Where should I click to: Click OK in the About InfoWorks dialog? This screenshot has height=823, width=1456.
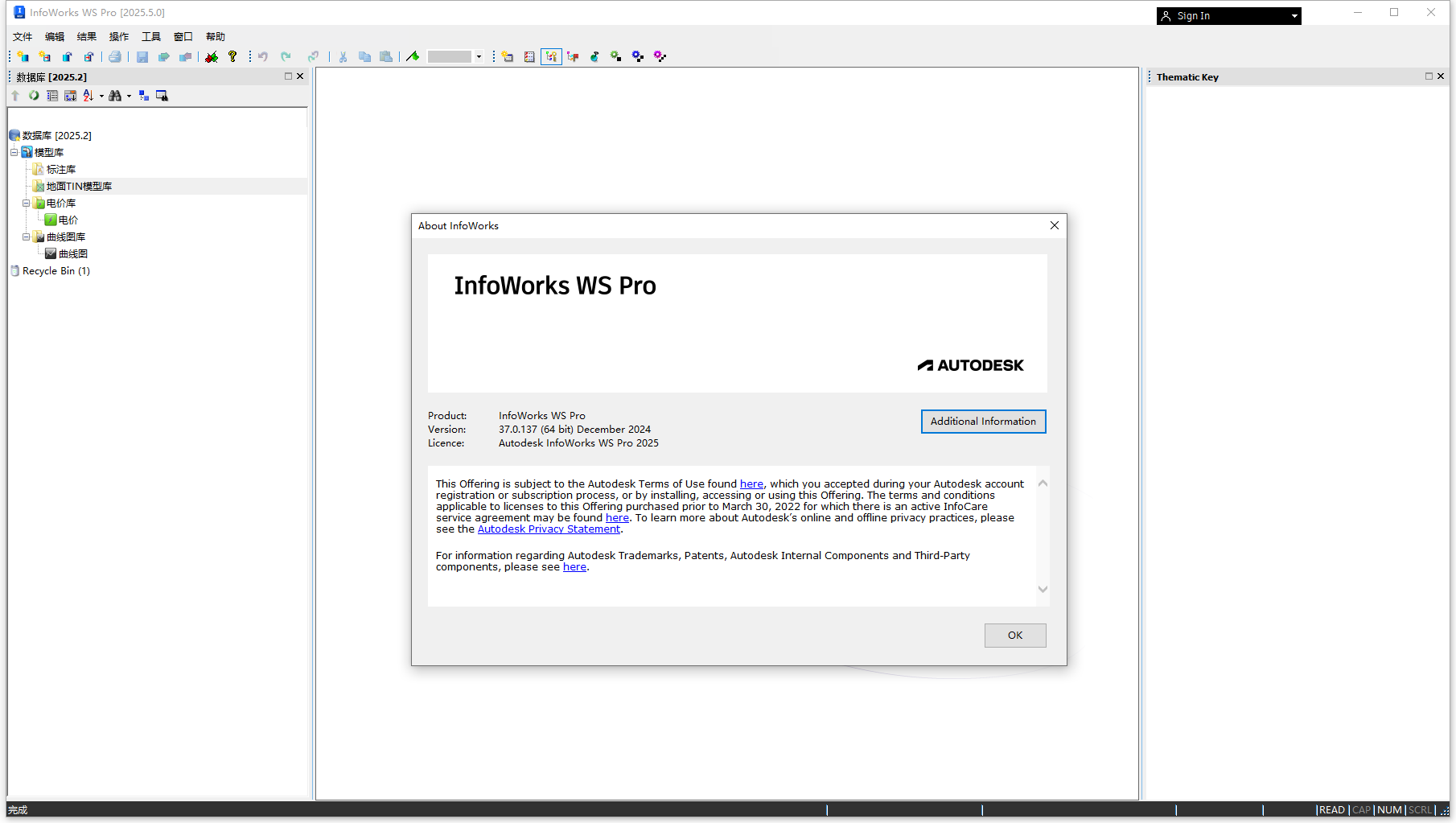[1015, 636]
